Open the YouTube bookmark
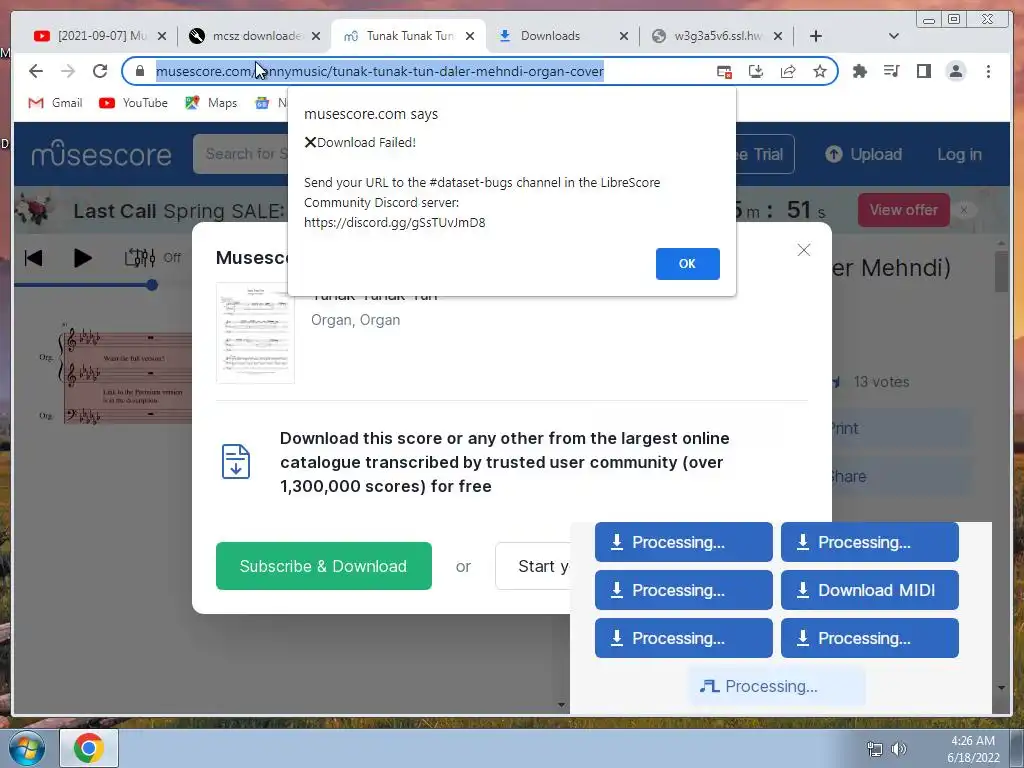This screenshot has height=768, width=1024. coord(133,103)
